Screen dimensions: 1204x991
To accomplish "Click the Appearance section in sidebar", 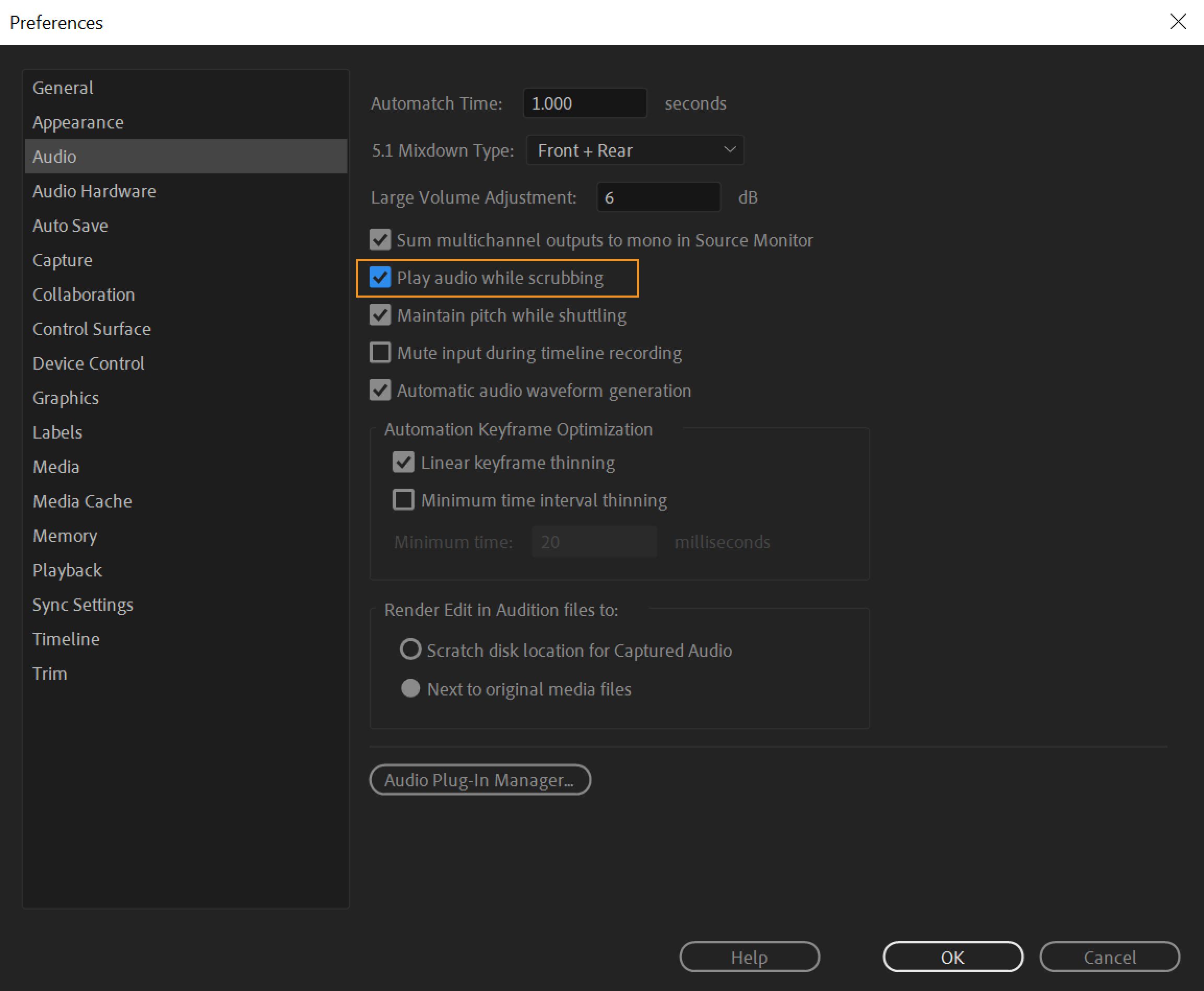I will [x=78, y=122].
